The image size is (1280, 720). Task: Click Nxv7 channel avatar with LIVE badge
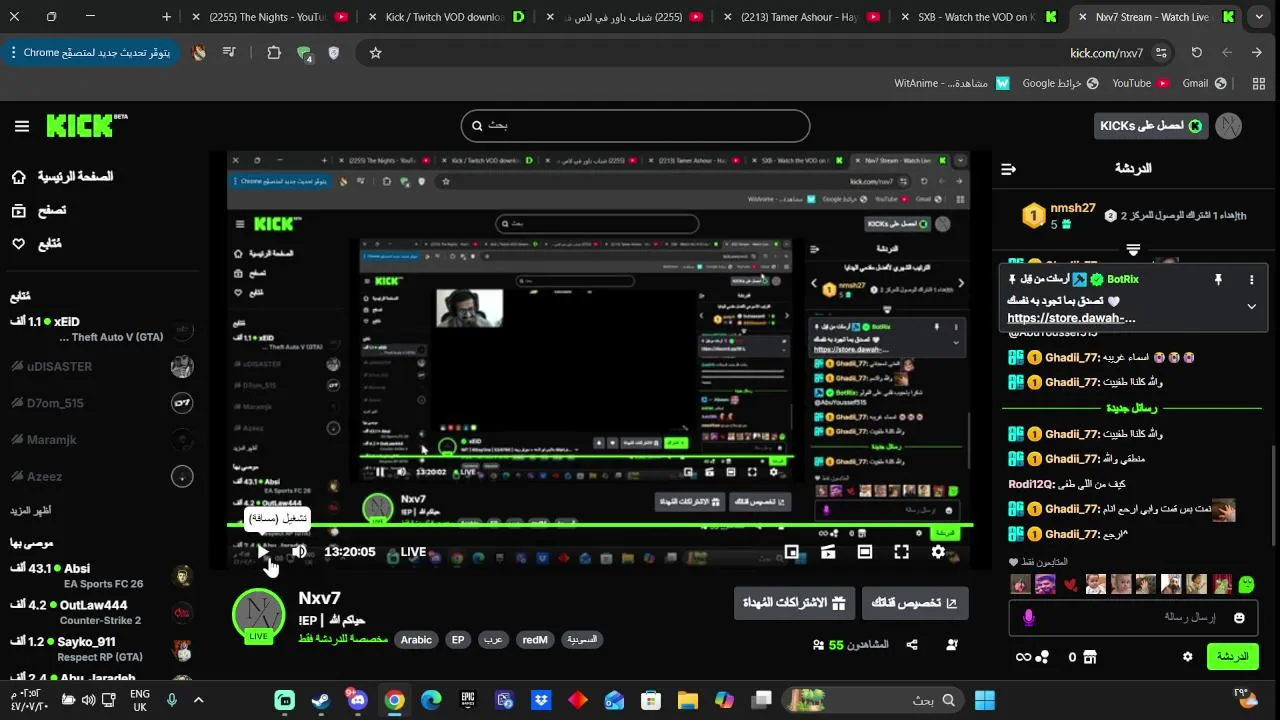258,615
